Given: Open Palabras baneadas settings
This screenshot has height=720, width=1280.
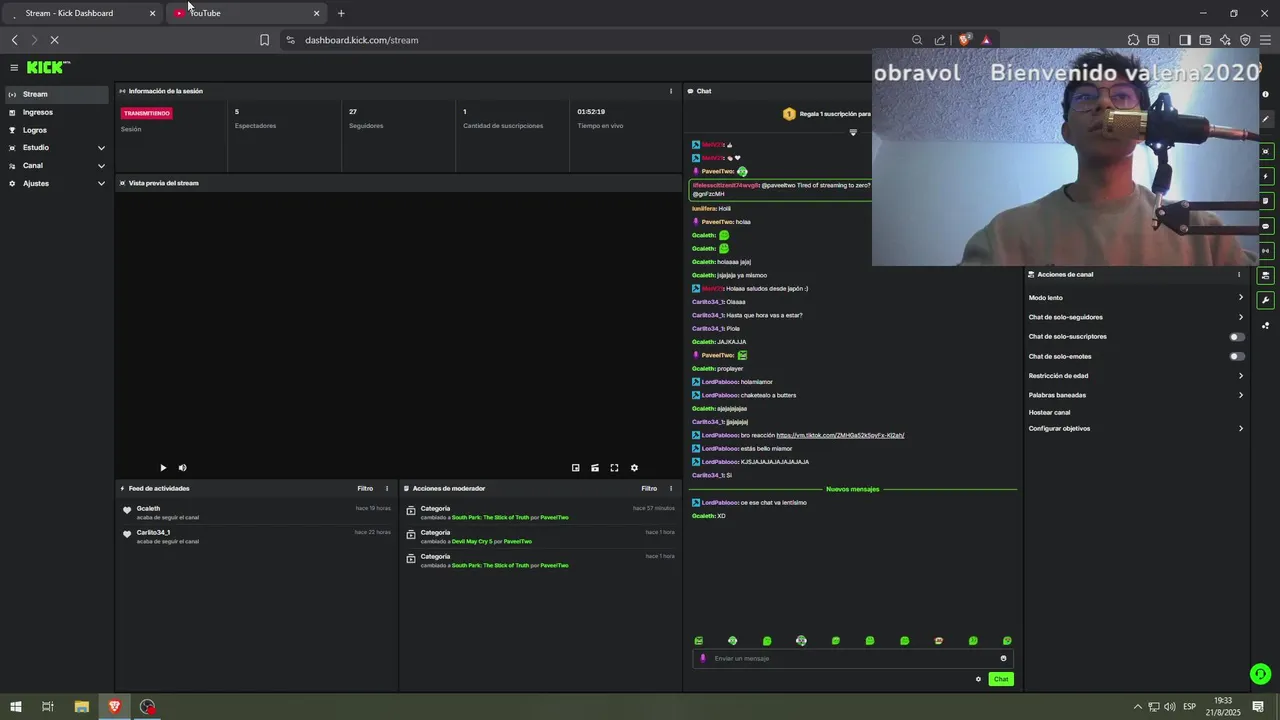Looking at the screenshot, I should (x=1136, y=395).
